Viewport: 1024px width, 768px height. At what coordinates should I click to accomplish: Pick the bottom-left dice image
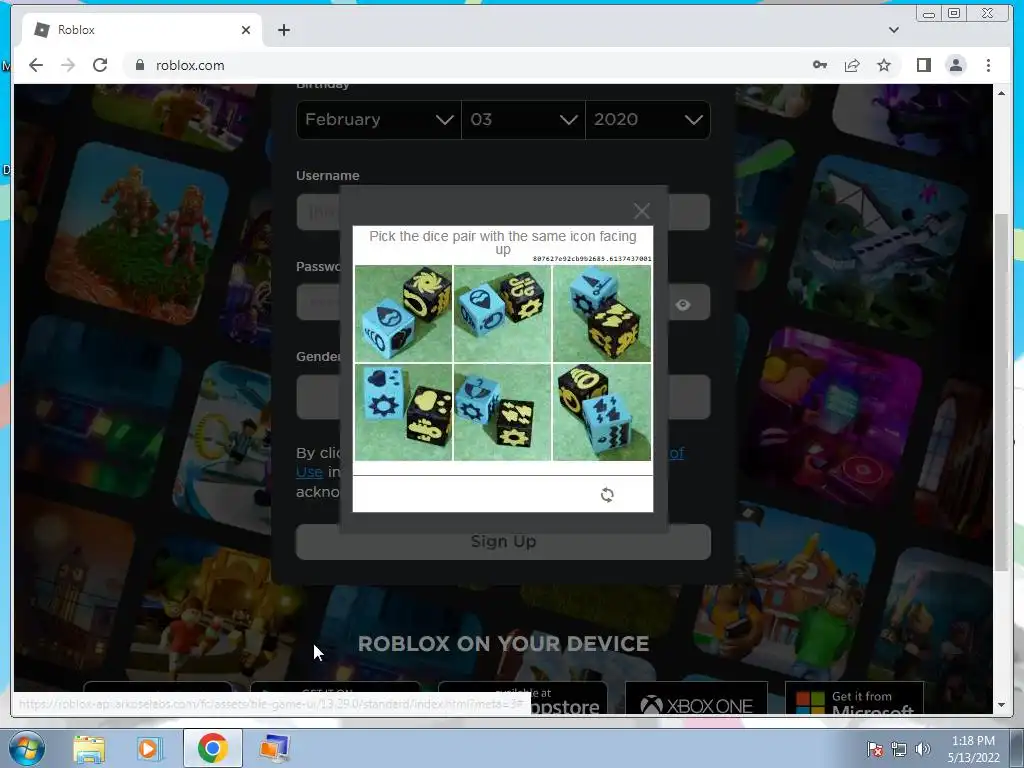coord(404,412)
